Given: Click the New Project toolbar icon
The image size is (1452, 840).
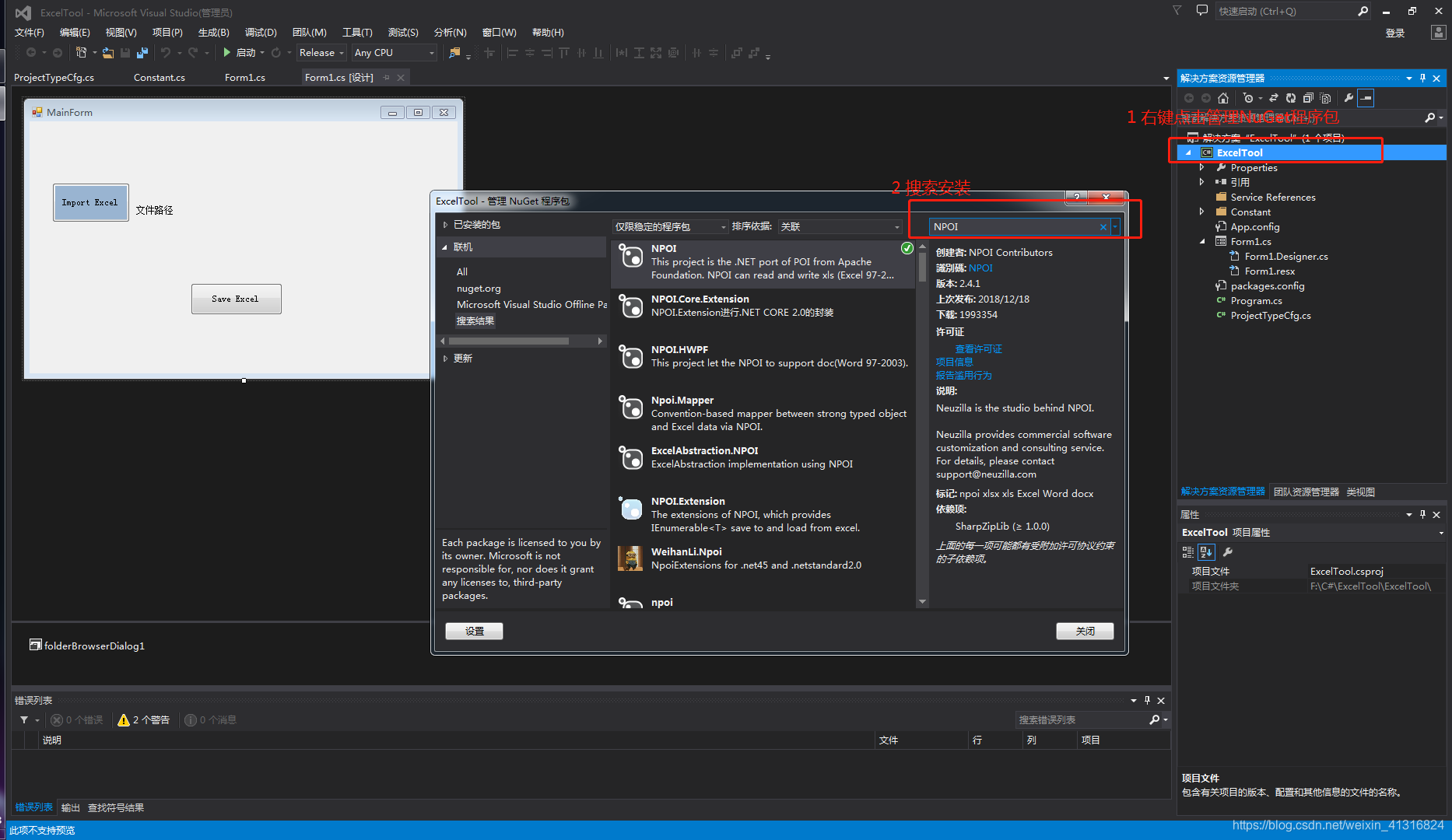Looking at the screenshot, I should (81, 53).
